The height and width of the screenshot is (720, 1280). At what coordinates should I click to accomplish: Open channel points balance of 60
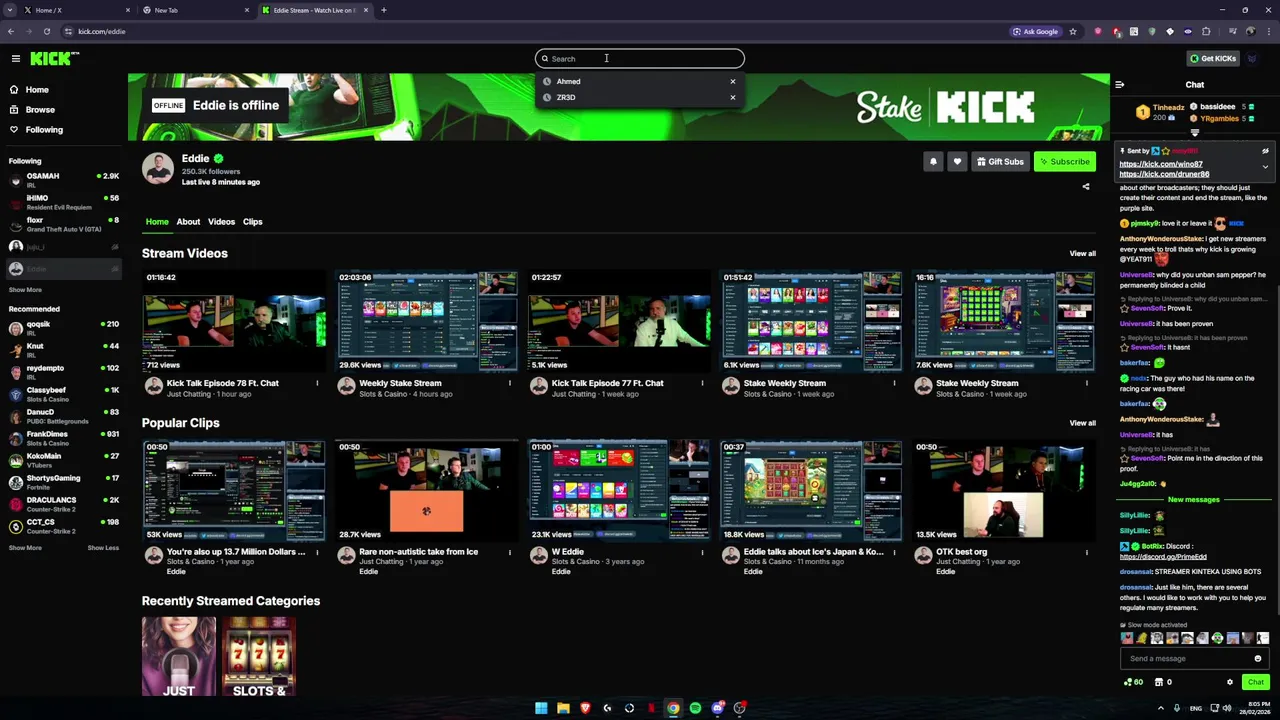click(x=1133, y=682)
